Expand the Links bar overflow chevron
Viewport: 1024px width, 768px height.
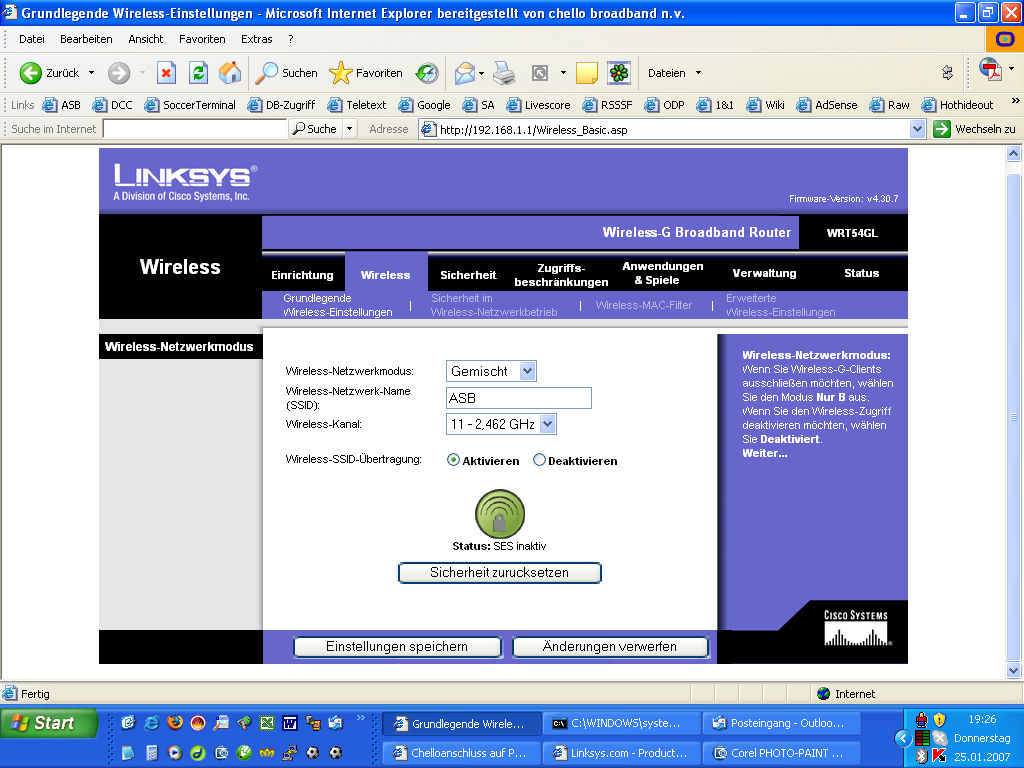[1015, 101]
